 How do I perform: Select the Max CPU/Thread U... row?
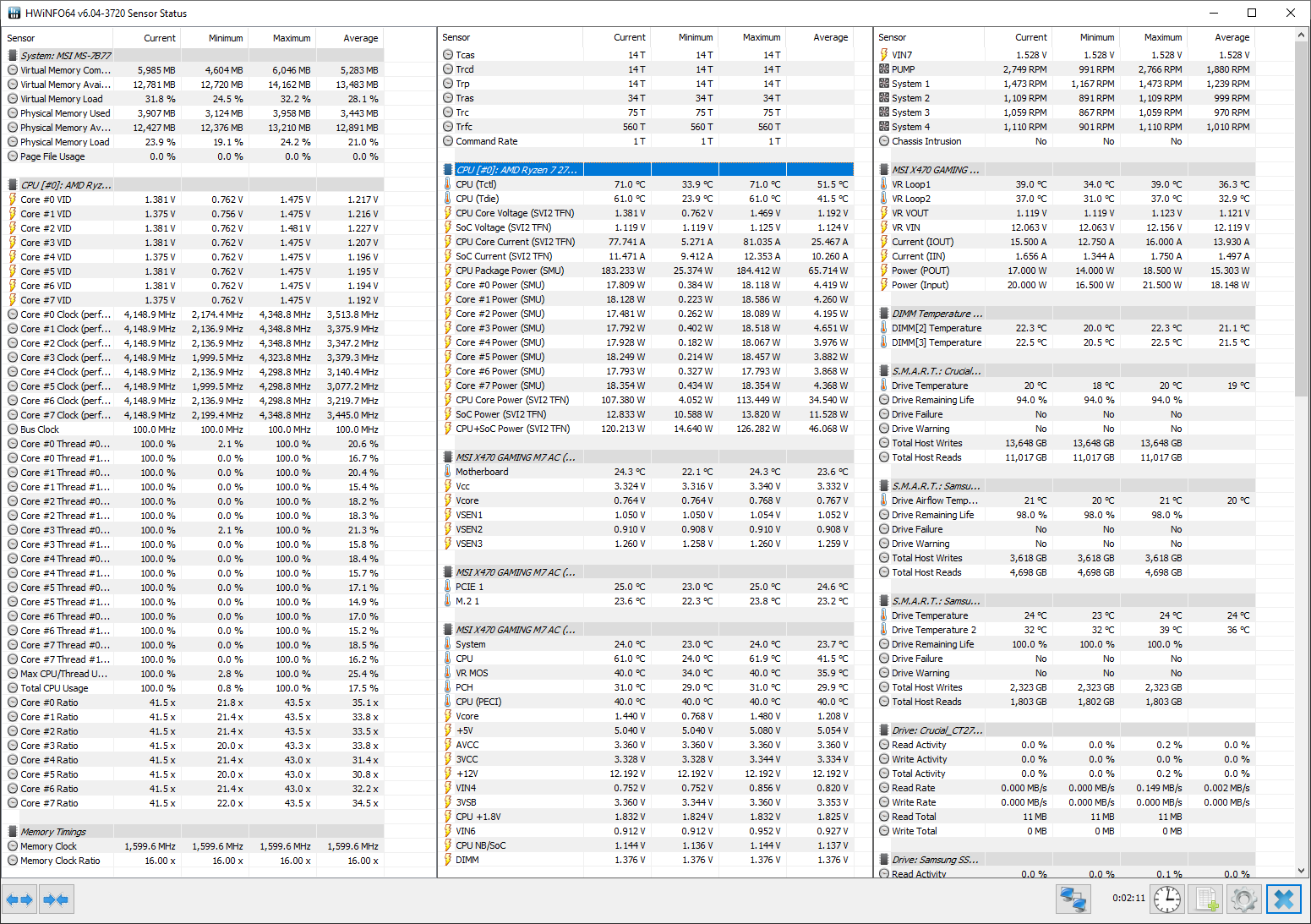pos(195,674)
